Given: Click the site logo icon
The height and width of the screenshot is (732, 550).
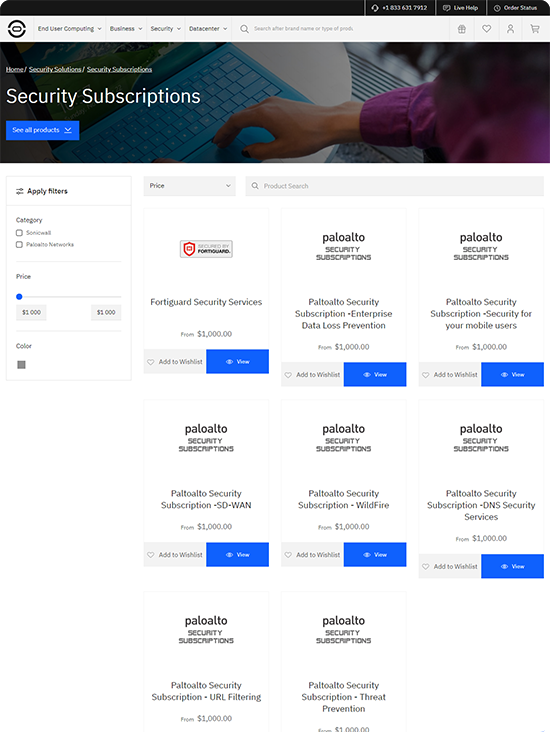Looking at the screenshot, I should [x=17, y=29].
